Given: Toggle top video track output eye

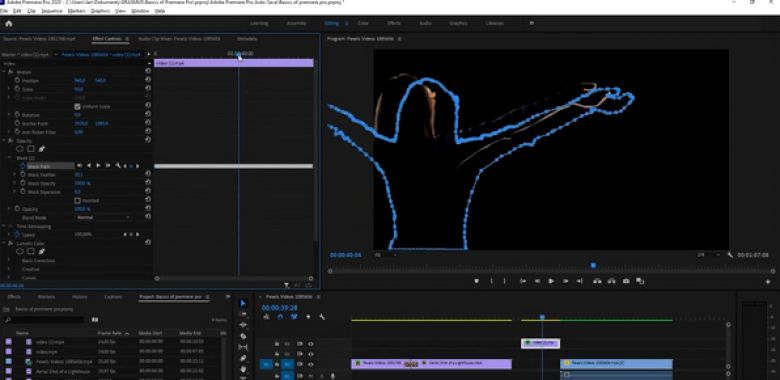Looking at the screenshot, I should click(x=310, y=344).
